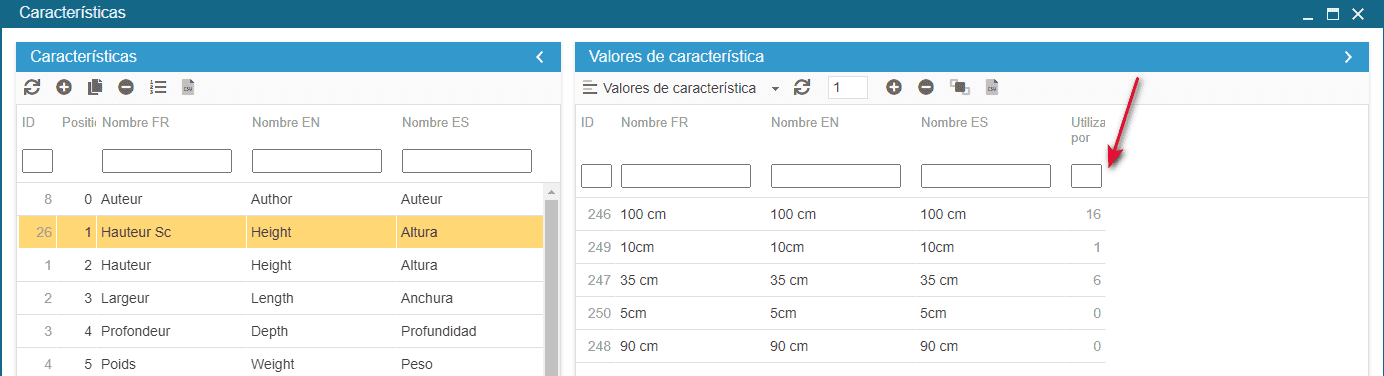This screenshot has height=376, width=1384.
Task: Add a new characteristic value
Action: tap(894, 88)
